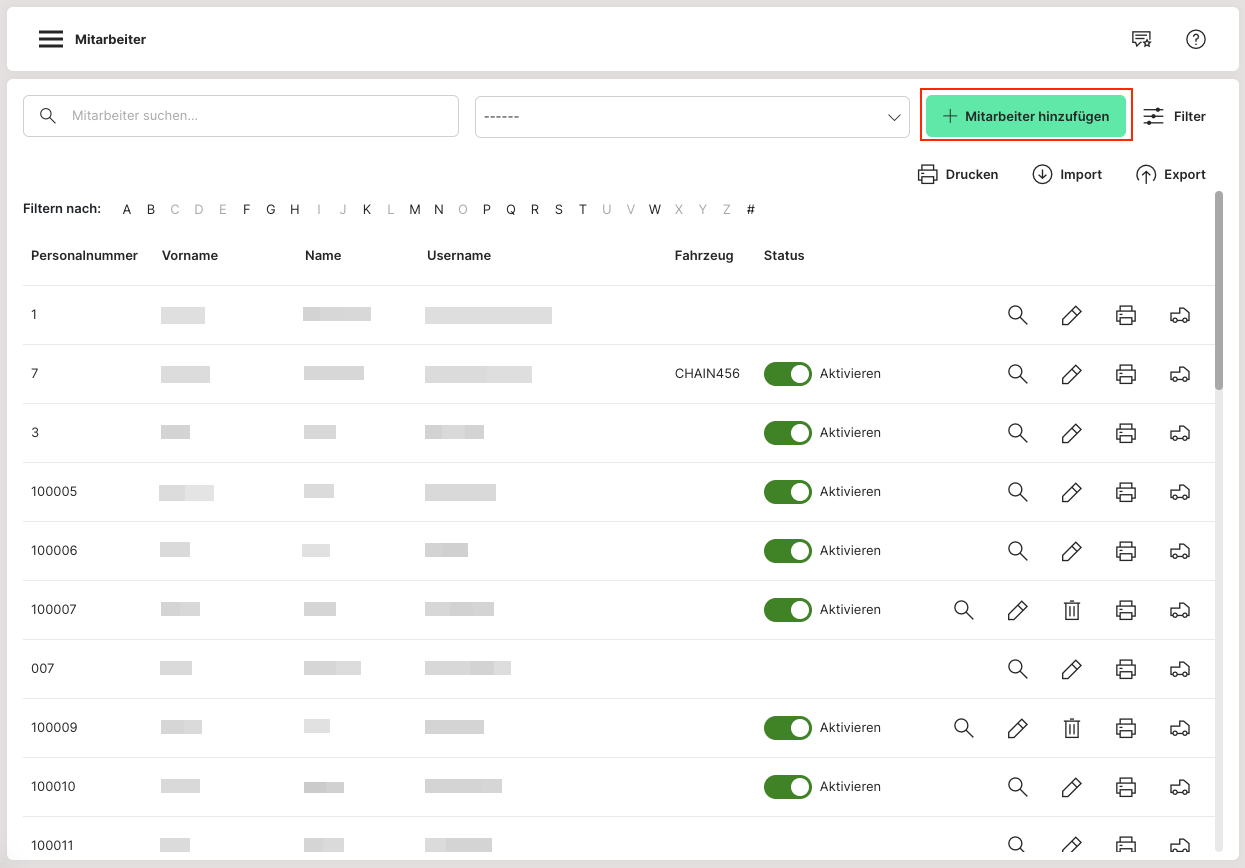The width and height of the screenshot is (1245, 868).
Task: Open the hamburger navigation menu
Action: coord(51,39)
